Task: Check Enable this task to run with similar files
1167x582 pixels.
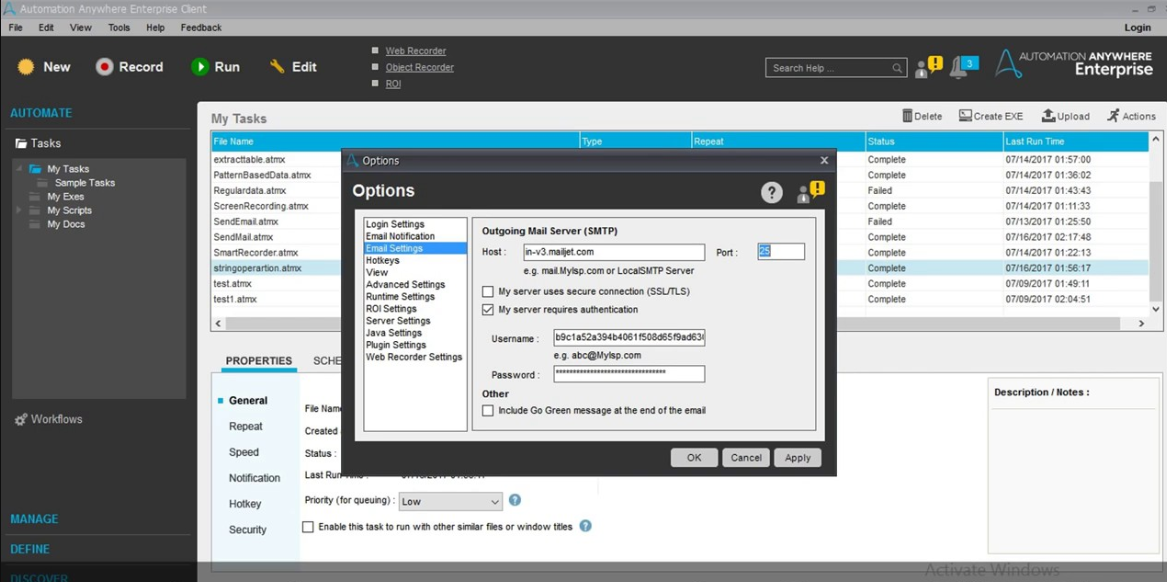Action: [x=307, y=526]
